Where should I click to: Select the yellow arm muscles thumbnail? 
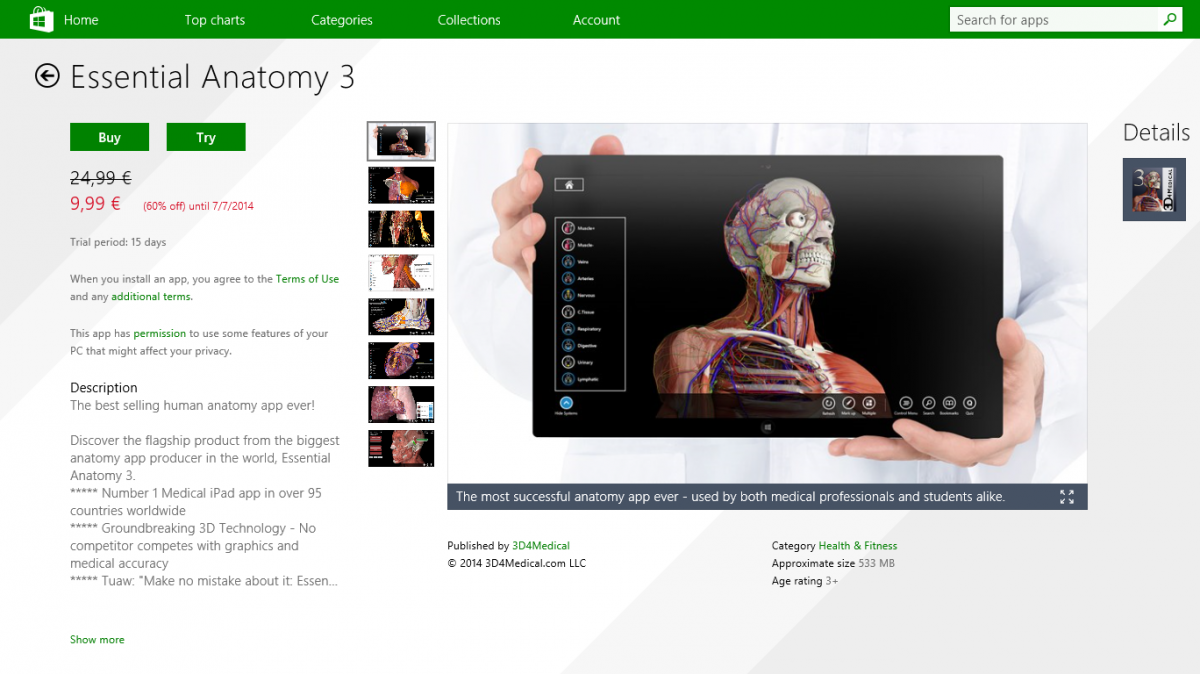coord(401,229)
